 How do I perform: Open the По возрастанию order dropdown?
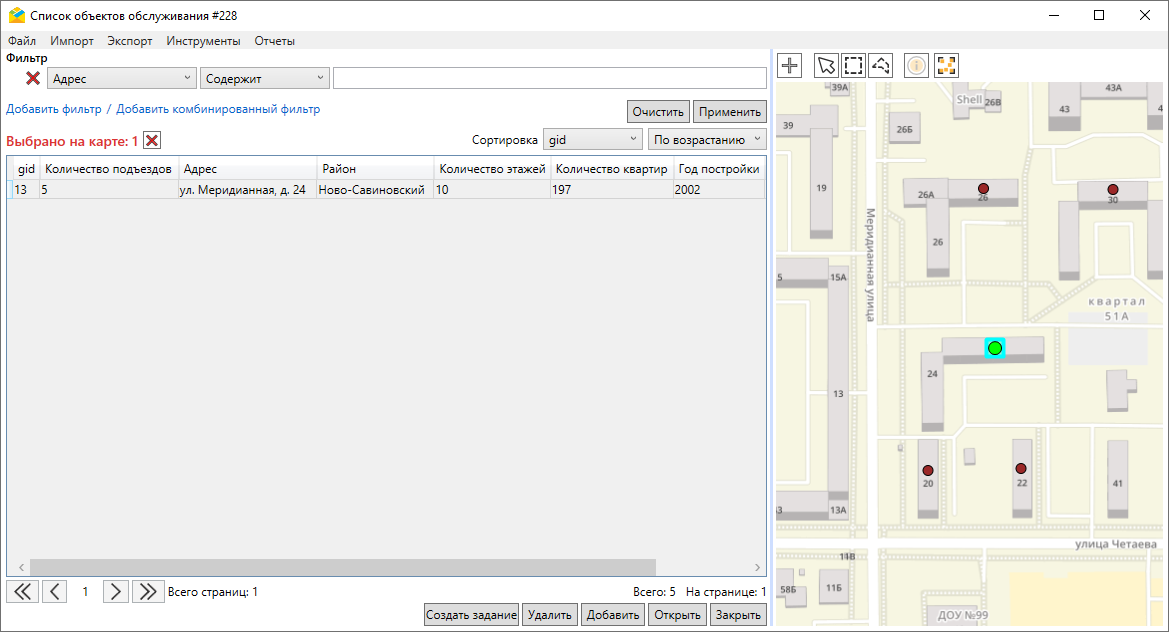click(x=707, y=140)
